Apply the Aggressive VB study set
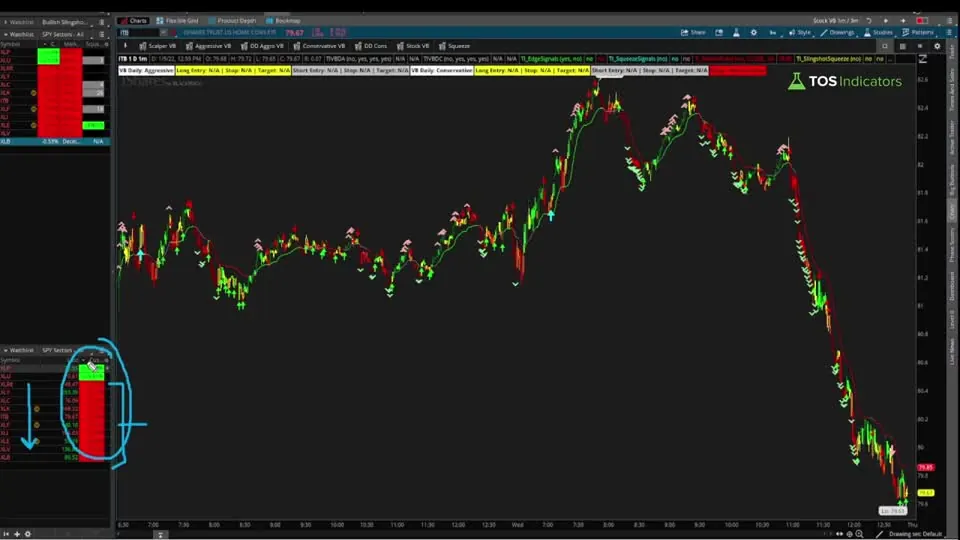 coord(208,46)
